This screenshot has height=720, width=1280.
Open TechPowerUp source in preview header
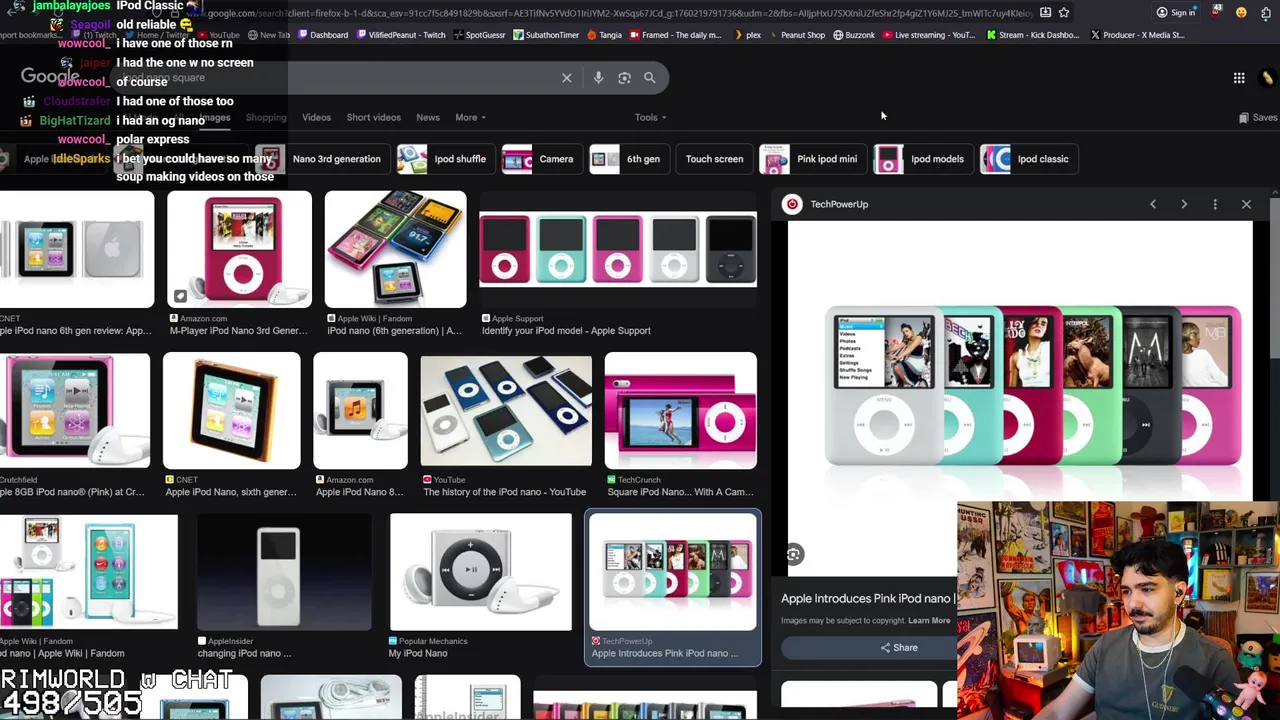point(826,204)
